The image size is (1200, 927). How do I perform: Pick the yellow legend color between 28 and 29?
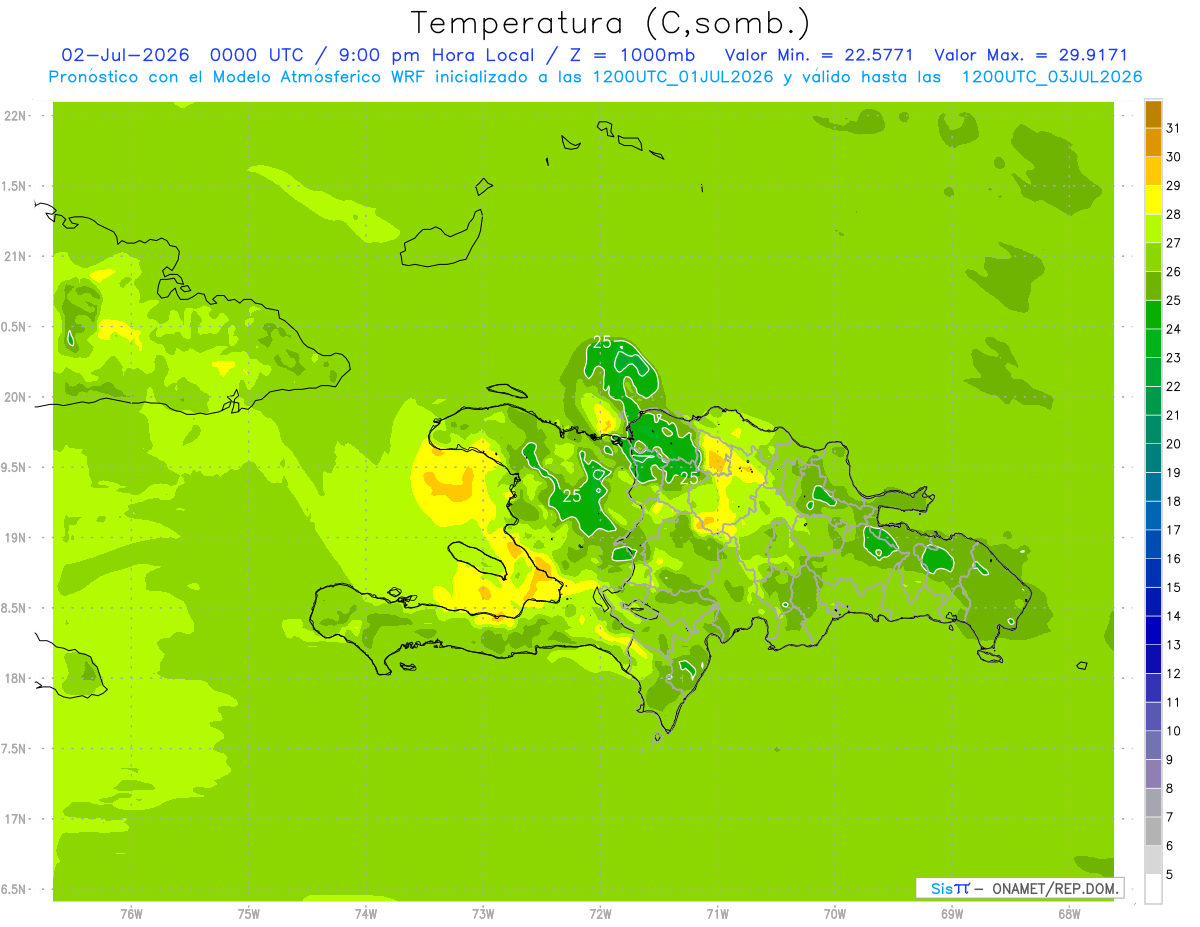(x=1153, y=200)
